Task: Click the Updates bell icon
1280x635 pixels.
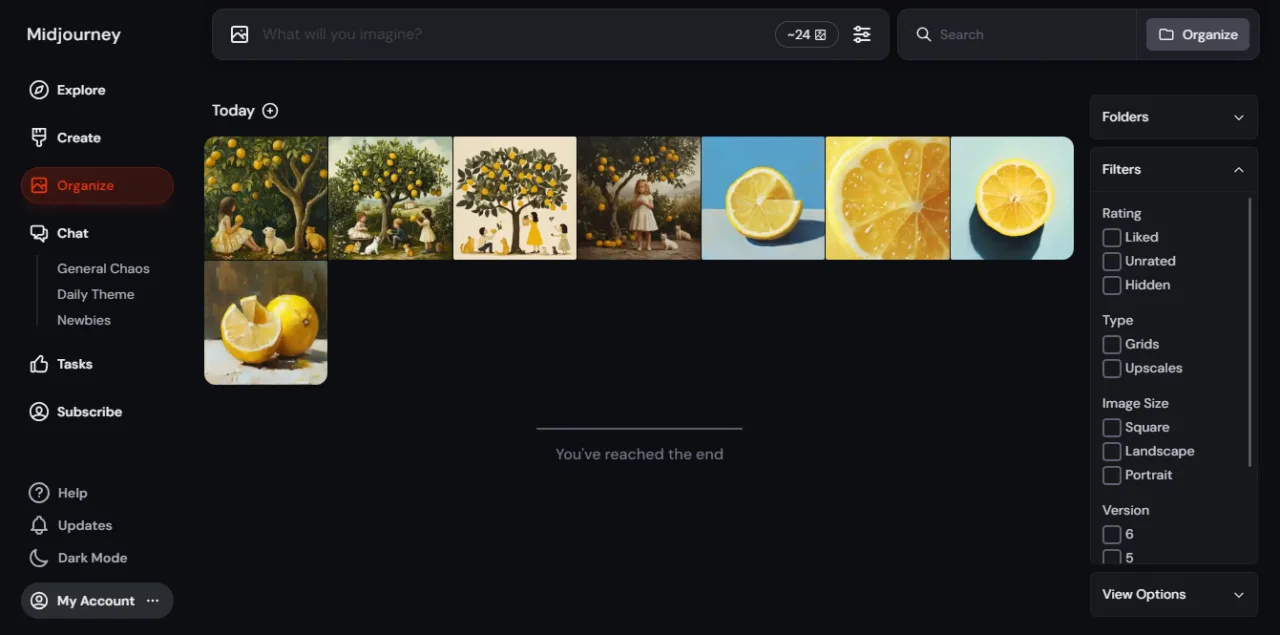Action: click(x=39, y=525)
